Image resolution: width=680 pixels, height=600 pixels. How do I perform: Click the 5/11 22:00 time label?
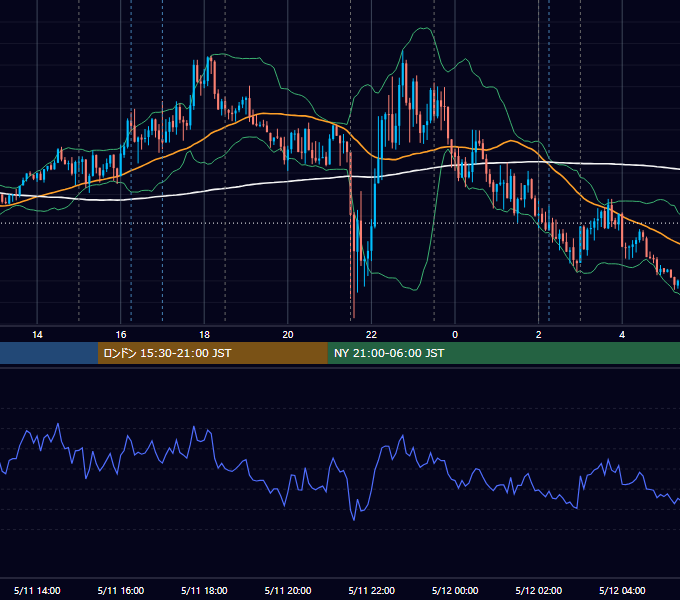click(372, 590)
